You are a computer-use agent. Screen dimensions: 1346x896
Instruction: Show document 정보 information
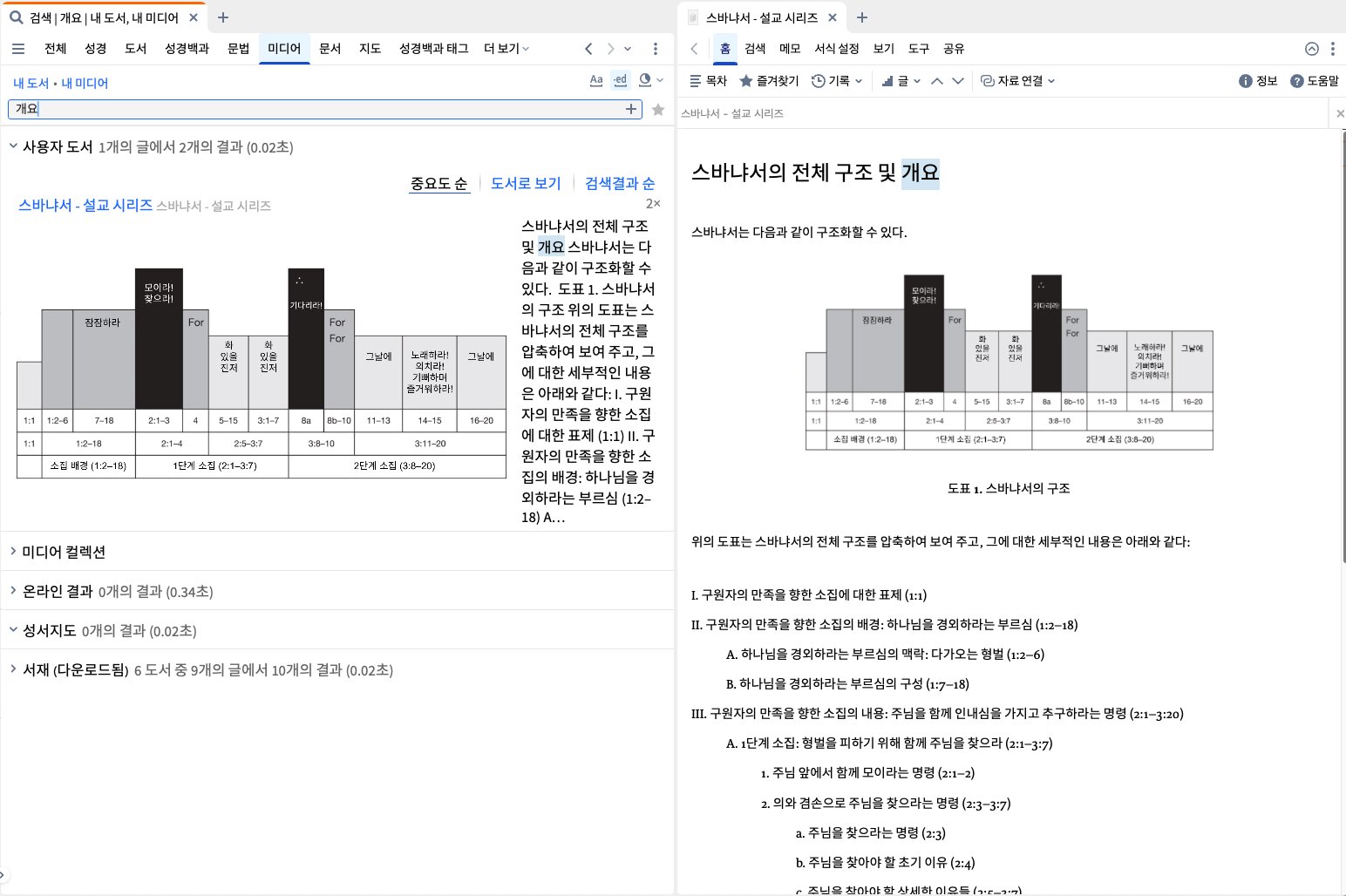pos(1258,80)
